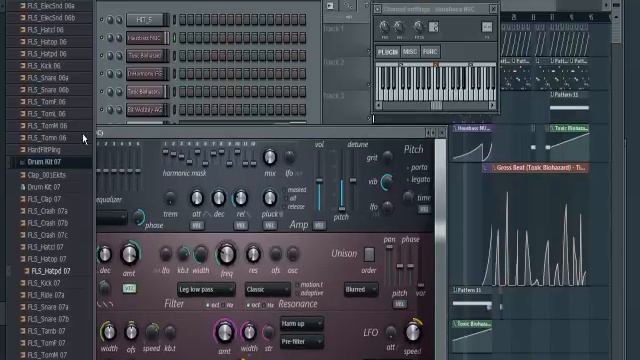
Task: Click piano preview scrollbar thumb
Action: [436, 105]
